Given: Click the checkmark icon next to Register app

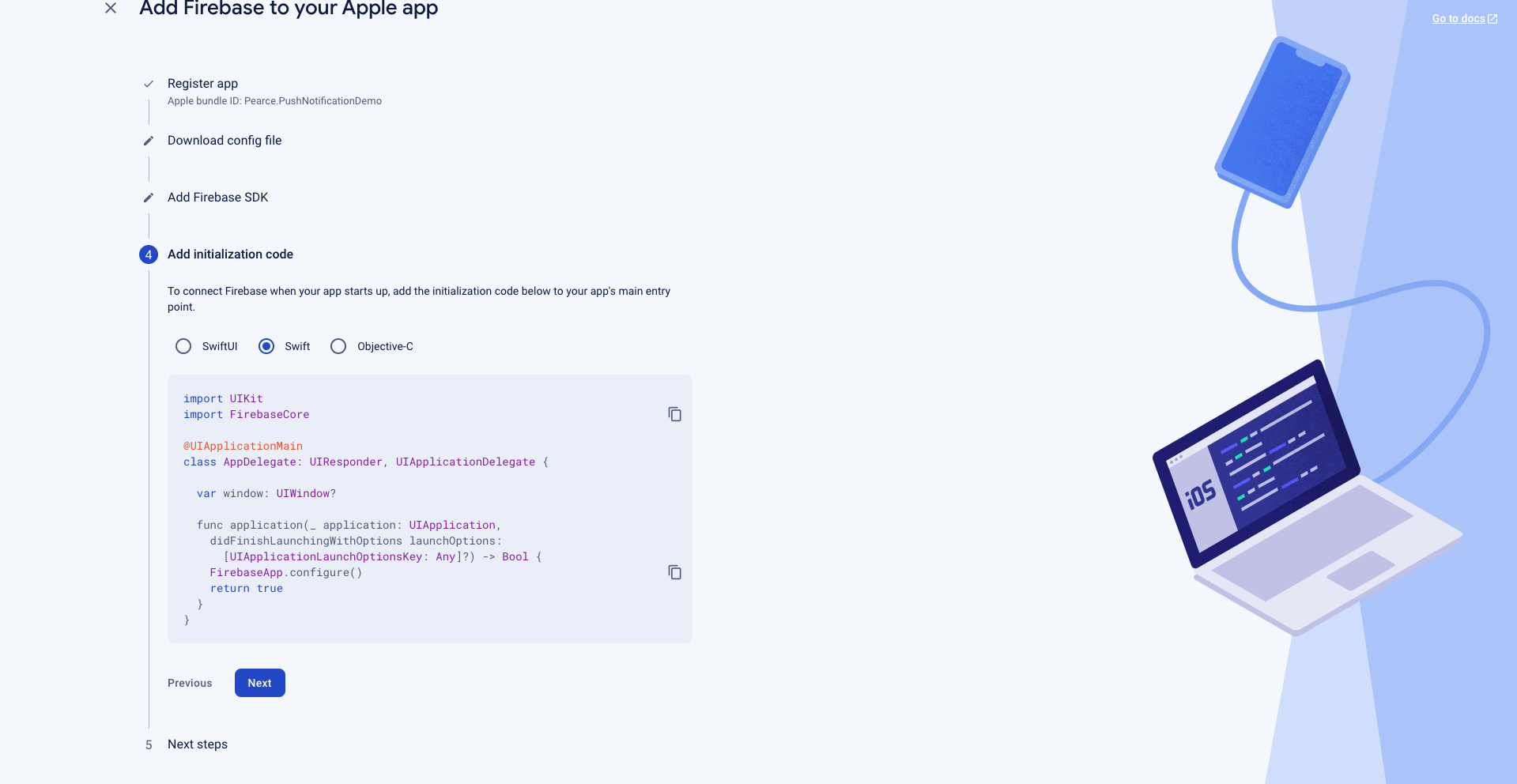Looking at the screenshot, I should [148, 84].
